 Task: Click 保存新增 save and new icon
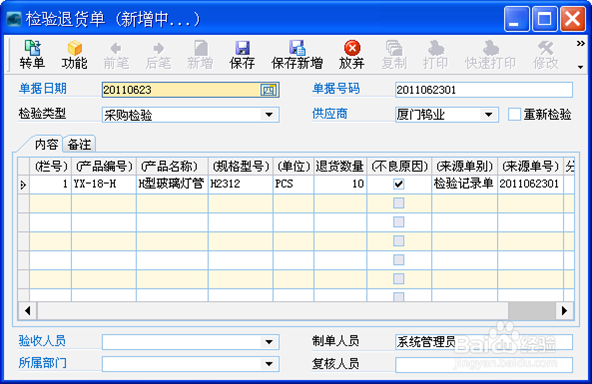[x=297, y=54]
